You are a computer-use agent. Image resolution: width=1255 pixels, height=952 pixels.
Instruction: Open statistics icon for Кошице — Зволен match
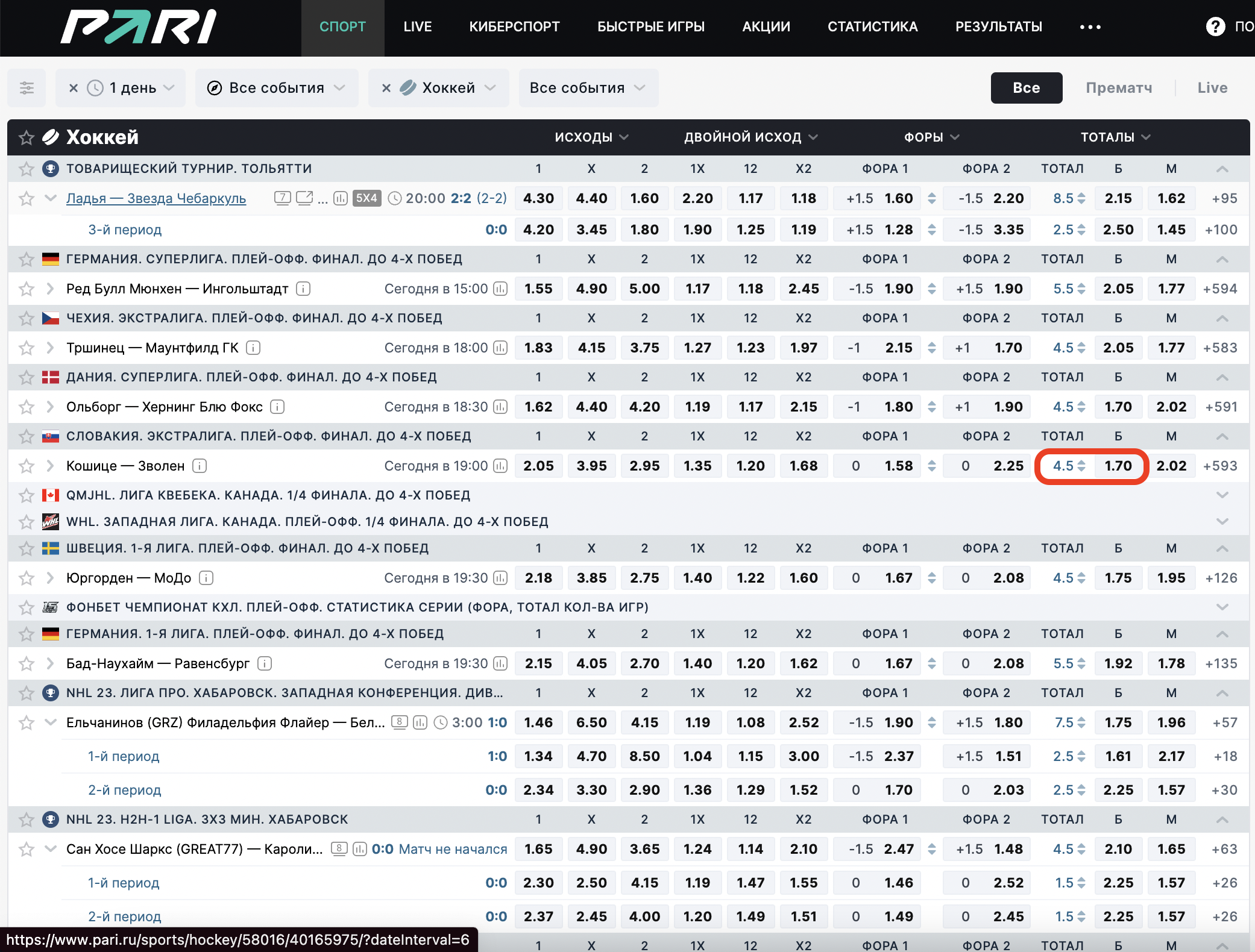[x=500, y=466]
